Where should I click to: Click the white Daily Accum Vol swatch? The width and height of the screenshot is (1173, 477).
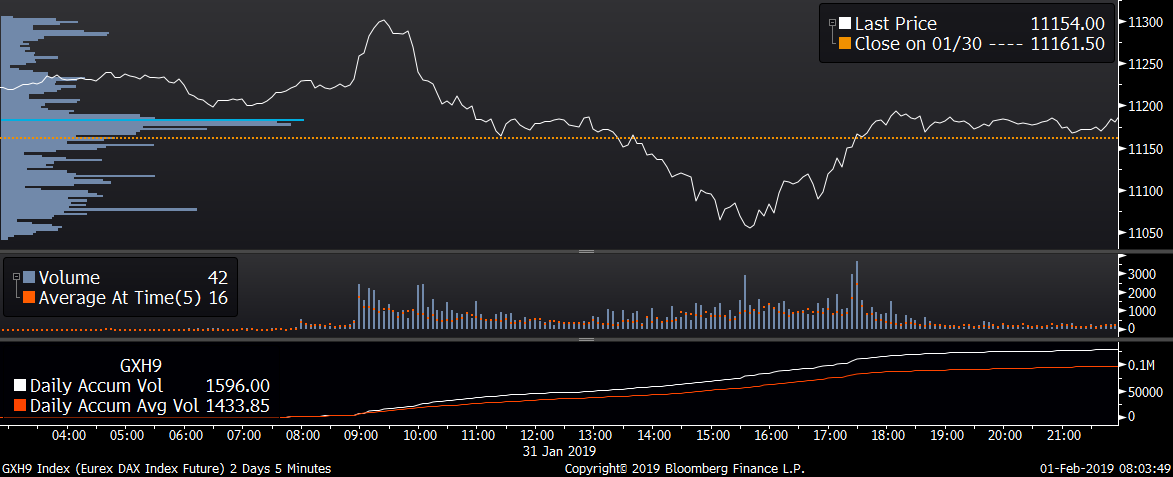pos(20,387)
